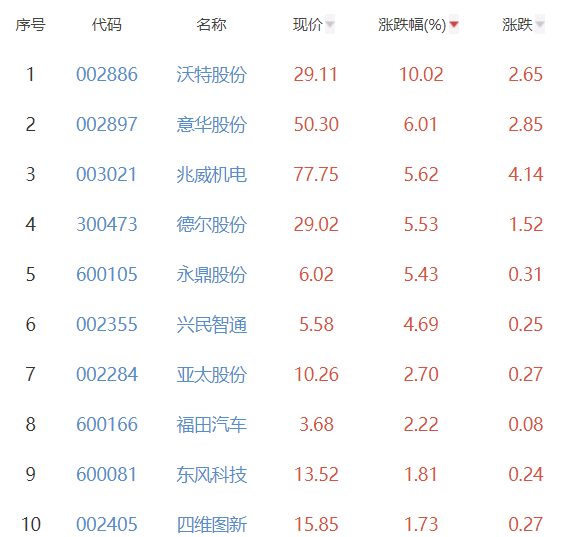Select change amount 4.14

(526, 174)
